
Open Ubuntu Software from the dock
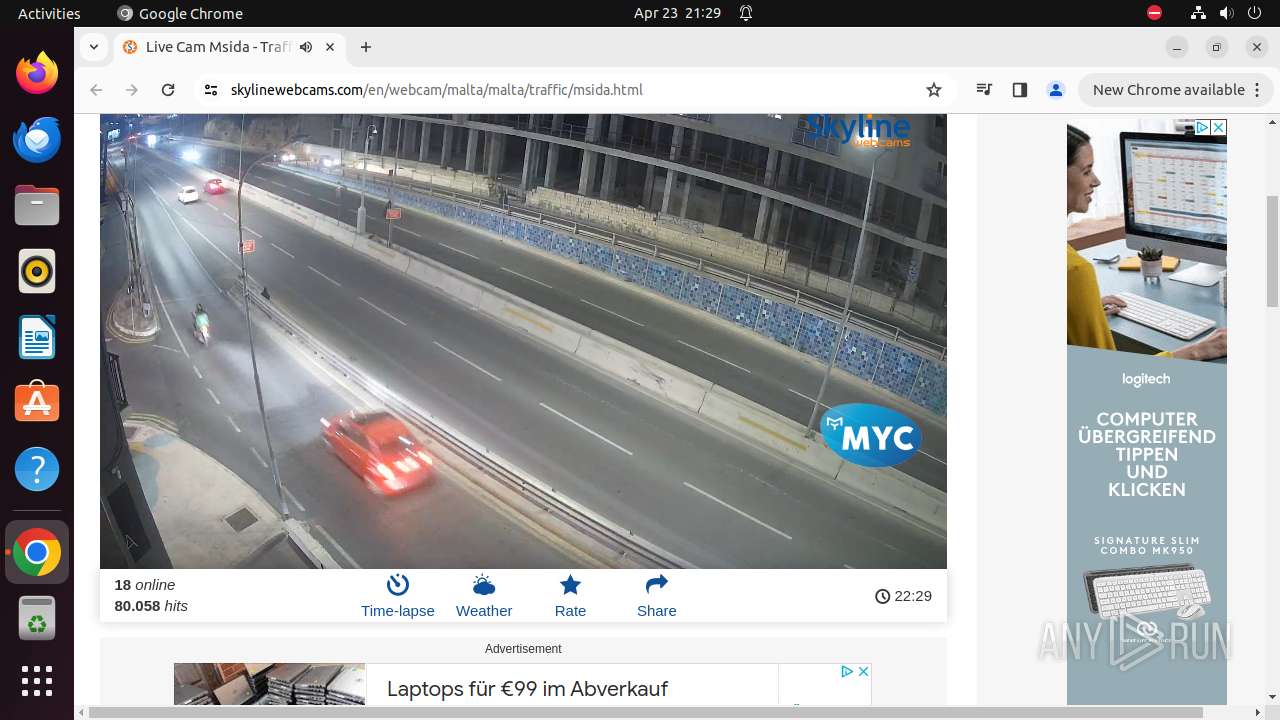pyautogui.click(x=37, y=403)
